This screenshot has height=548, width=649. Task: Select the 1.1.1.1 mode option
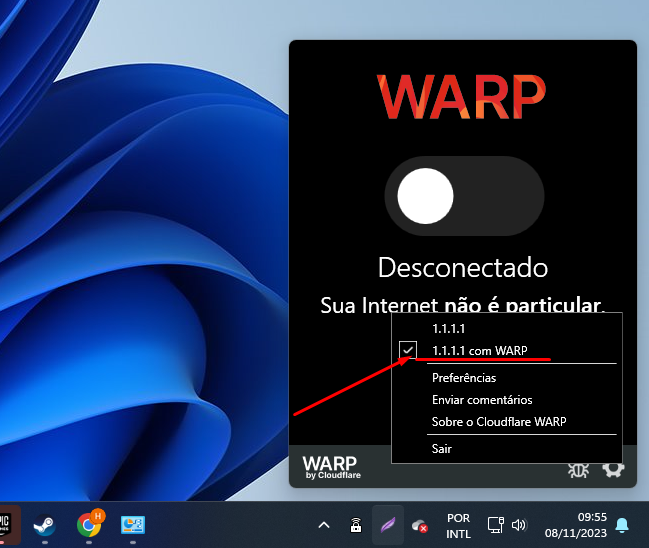449,328
